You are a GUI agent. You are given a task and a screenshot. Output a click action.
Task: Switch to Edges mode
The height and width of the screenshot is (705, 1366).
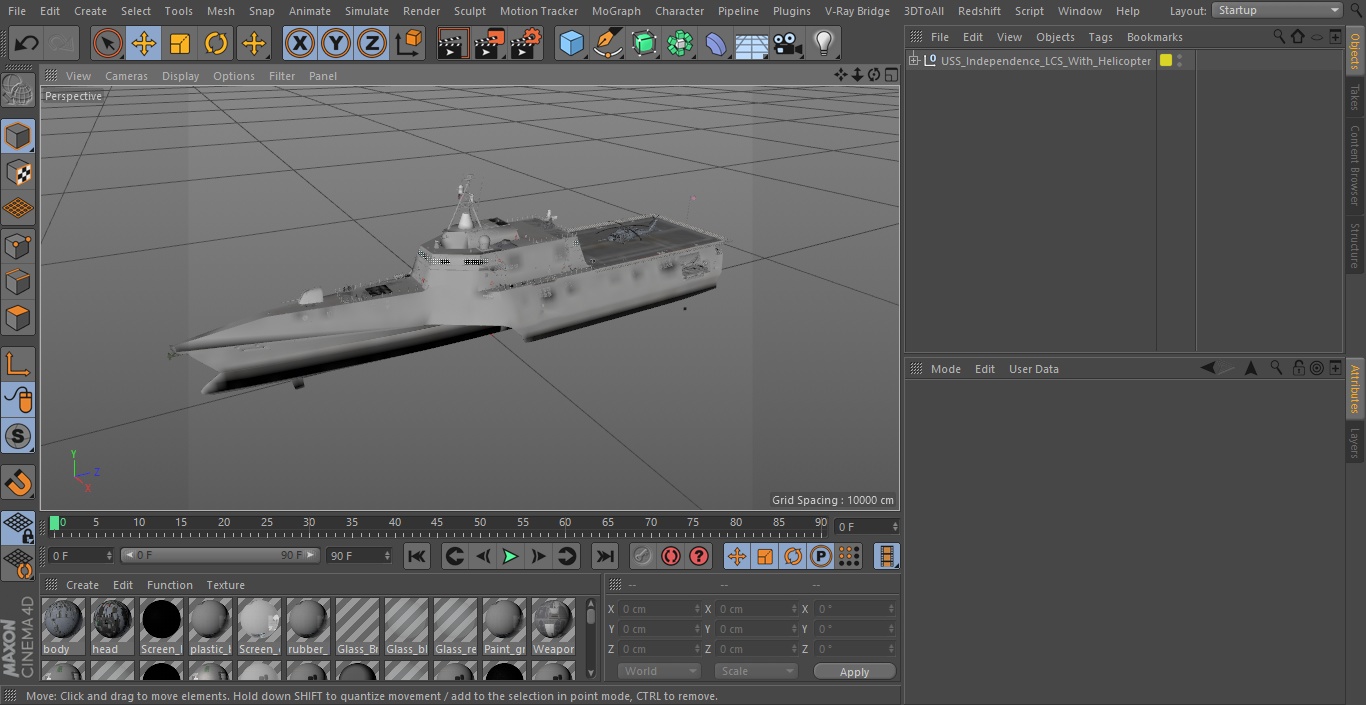coord(18,281)
